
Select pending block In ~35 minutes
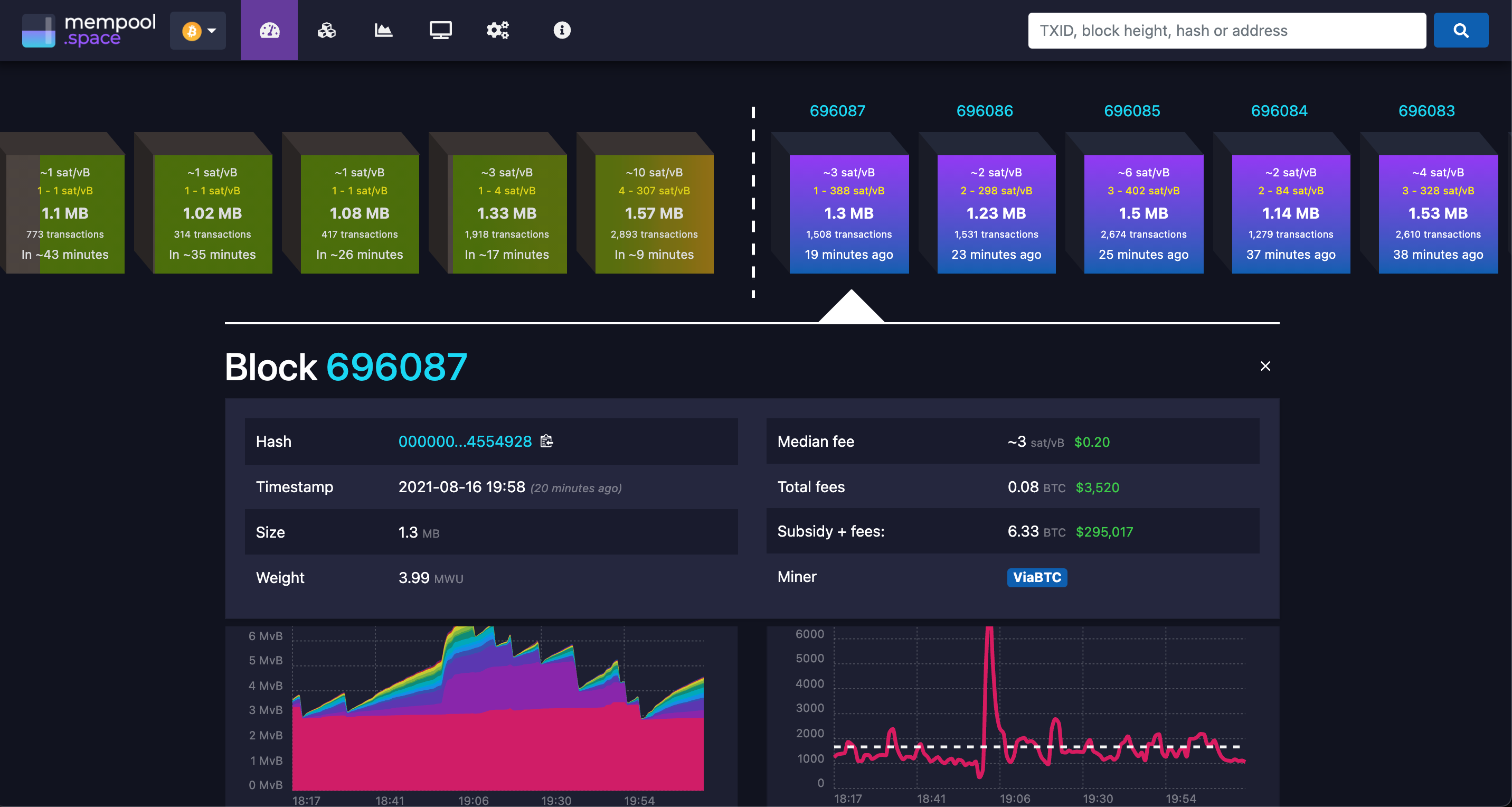point(212,214)
